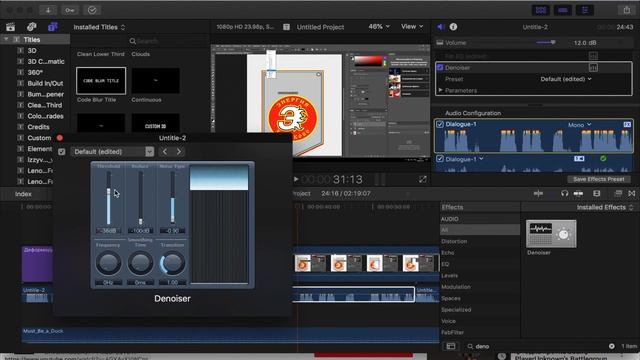Click the Volume slider in inspector
Screen dimensions: 640x360
(x=546, y=42)
